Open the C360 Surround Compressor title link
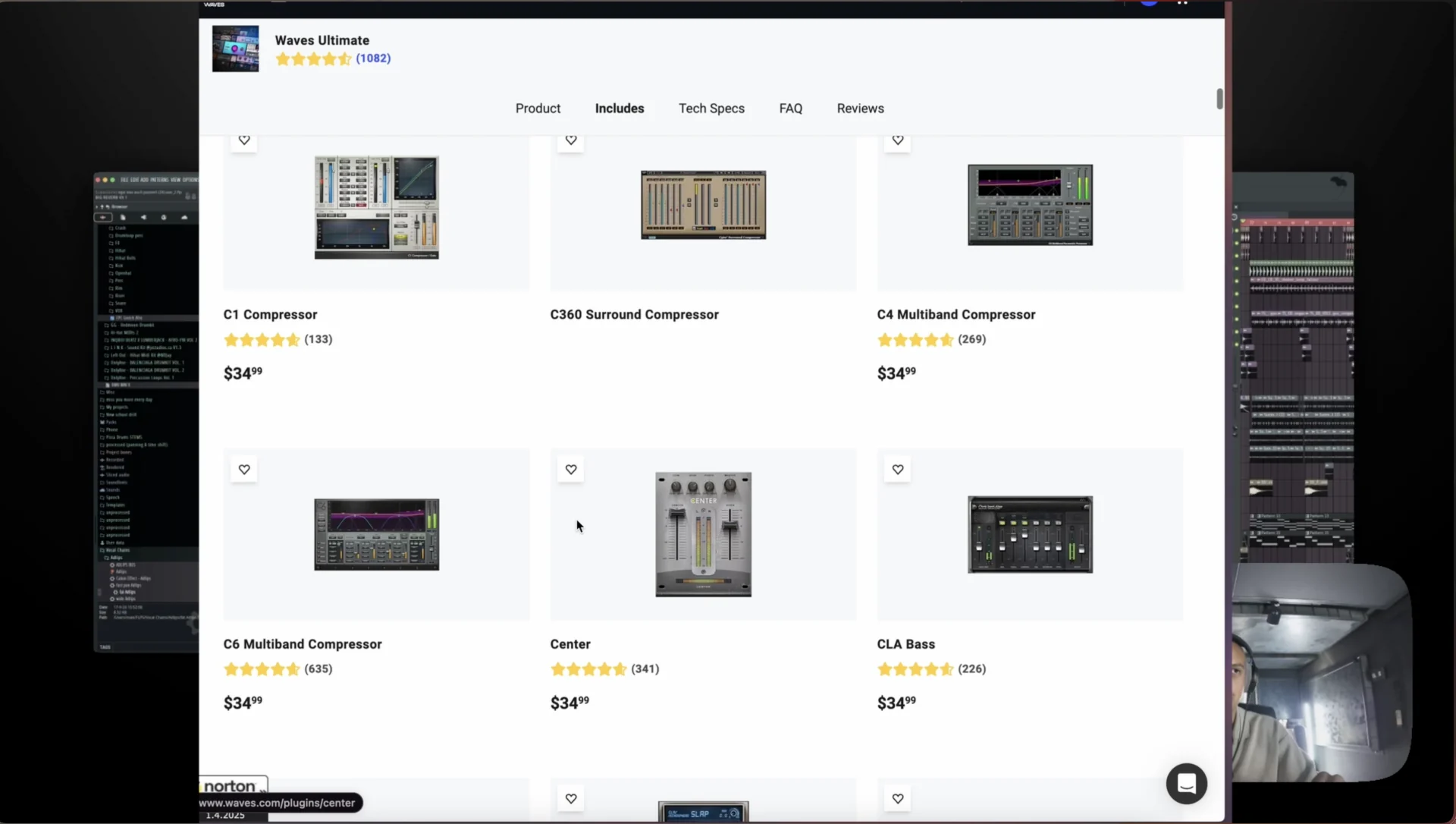Screen dimensions: 1456x824 (x=634, y=314)
